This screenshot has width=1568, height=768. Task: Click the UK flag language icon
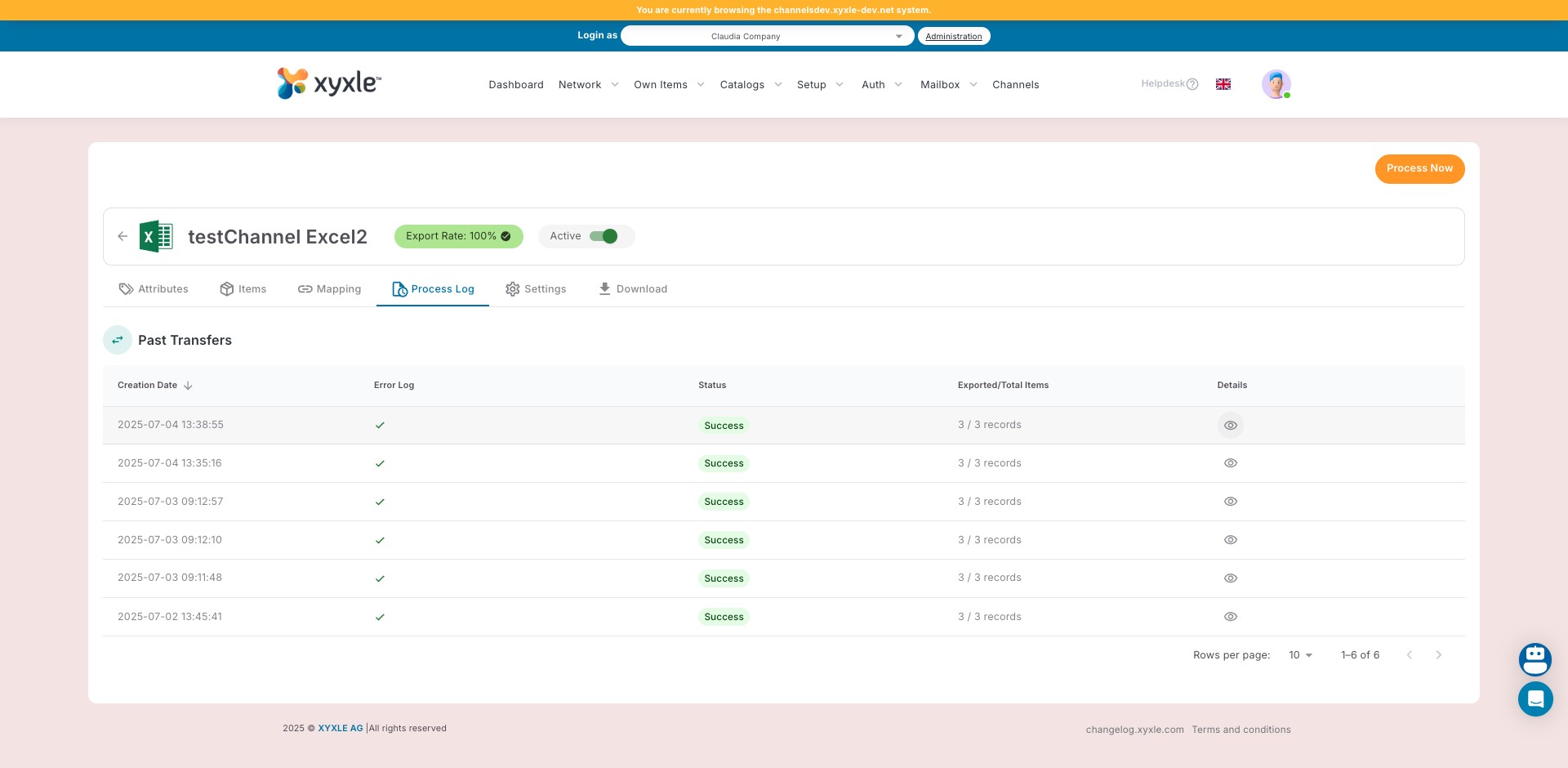click(x=1223, y=84)
